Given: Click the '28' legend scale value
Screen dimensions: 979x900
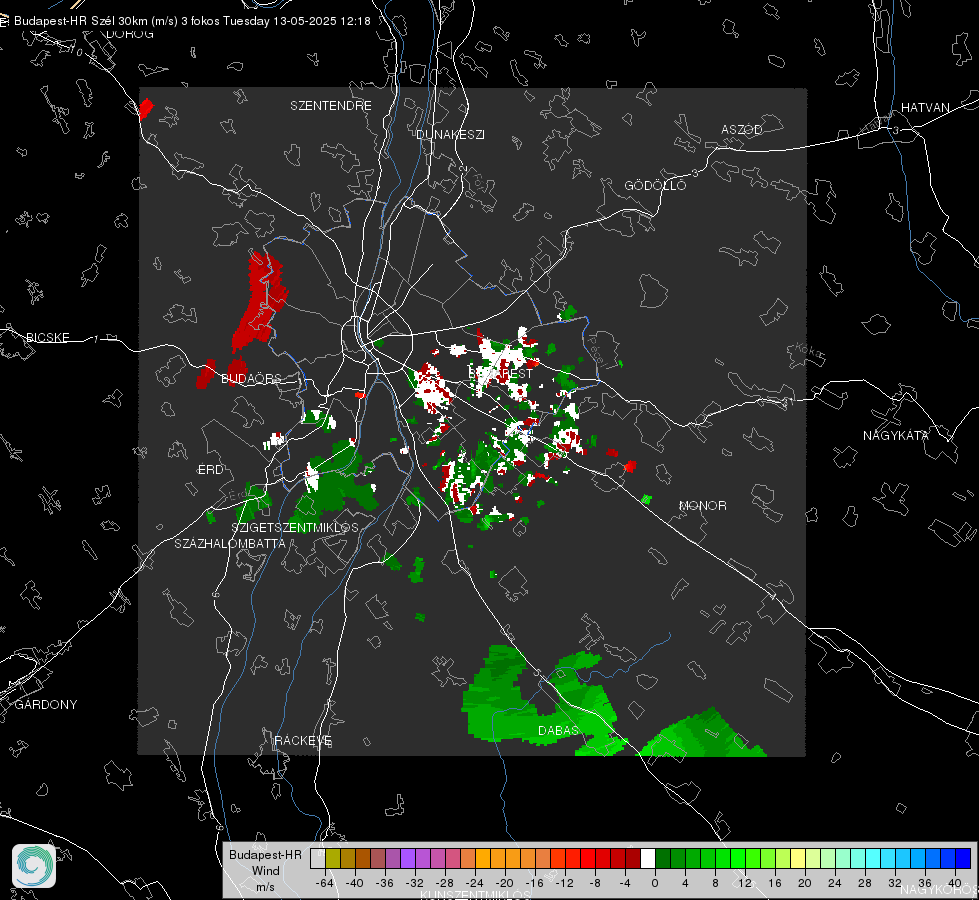Looking at the screenshot, I should [x=865, y=884].
